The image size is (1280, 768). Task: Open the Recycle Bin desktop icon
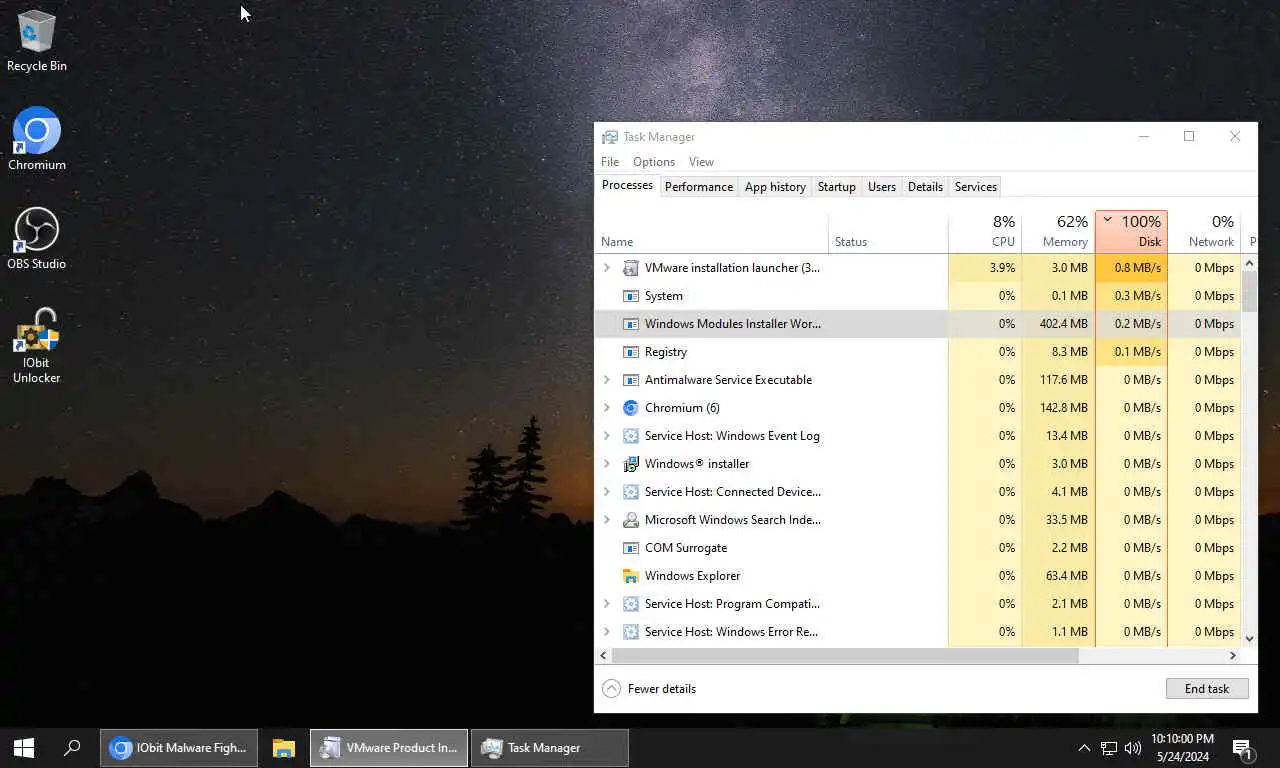pos(37,41)
